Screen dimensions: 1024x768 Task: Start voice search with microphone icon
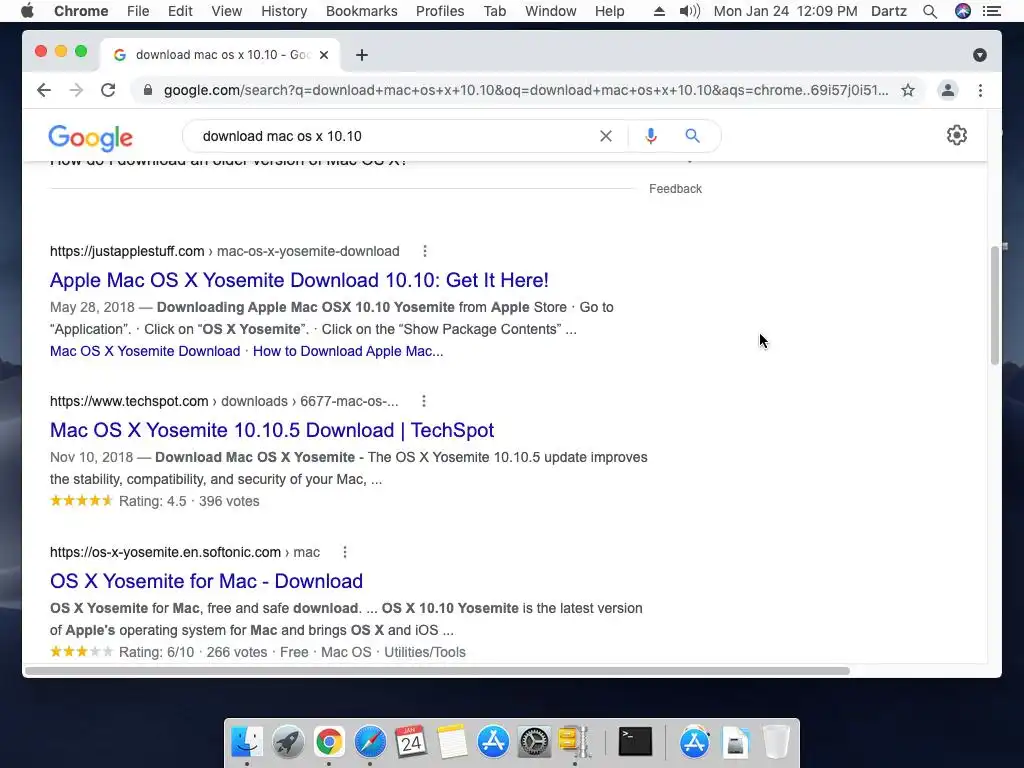tap(650, 136)
